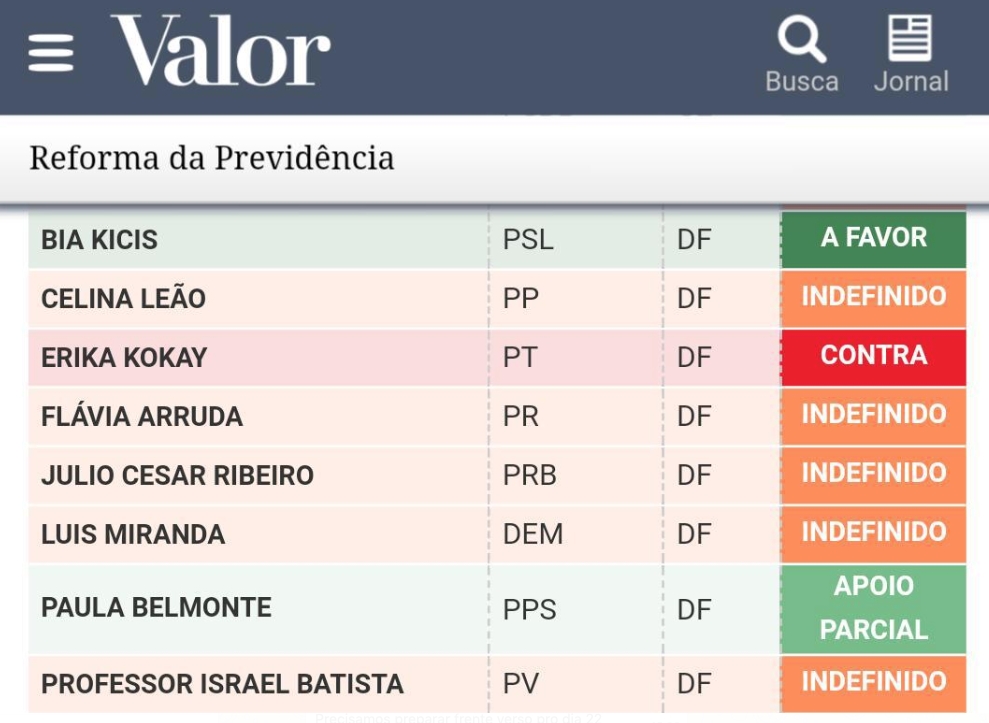The height and width of the screenshot is (723, 989).
Task: Click the Valor logo
Action: click(220, 51)
